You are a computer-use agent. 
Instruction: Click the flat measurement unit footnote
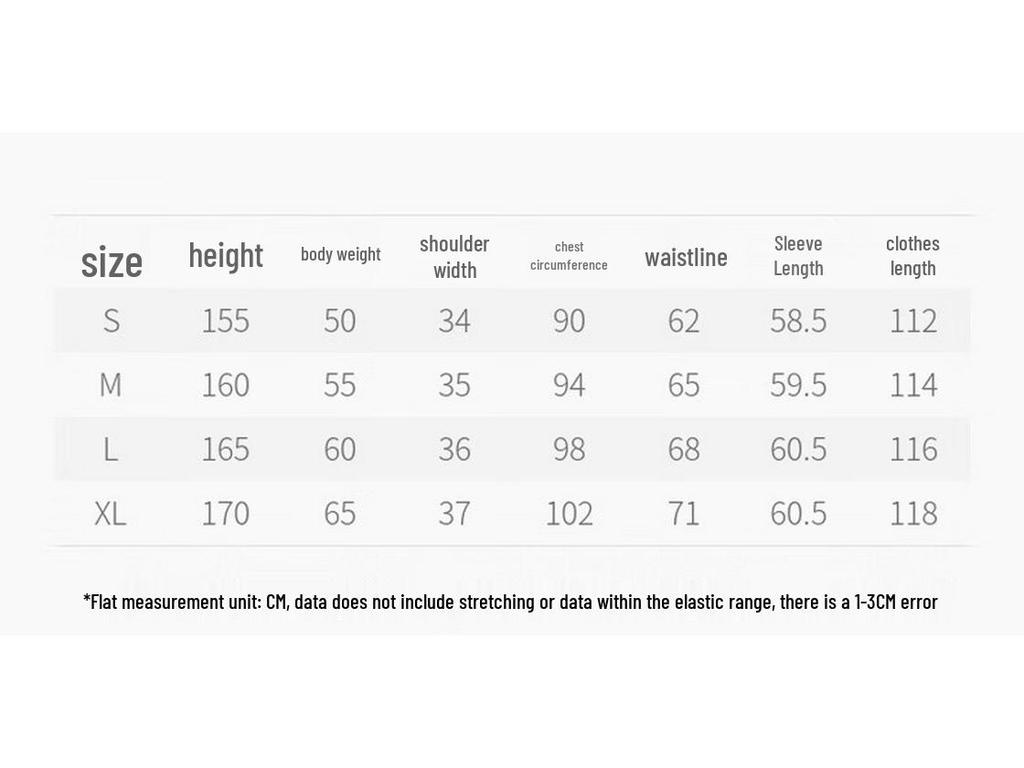(x=511, y=601)
